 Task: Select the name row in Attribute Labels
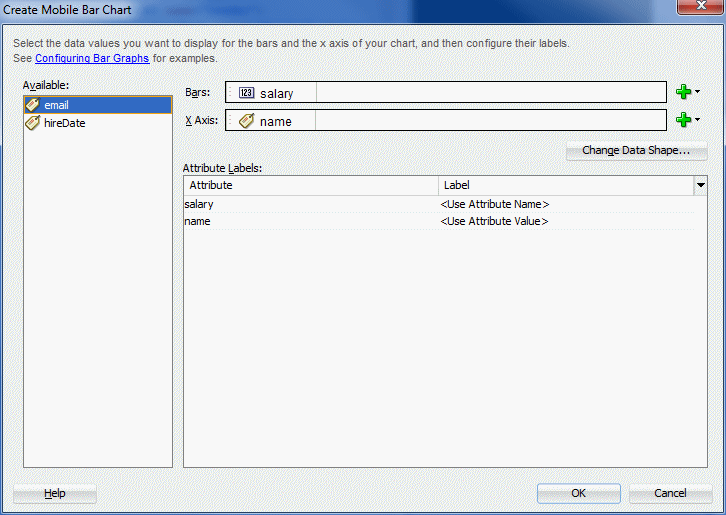click(x=439, y=221)
